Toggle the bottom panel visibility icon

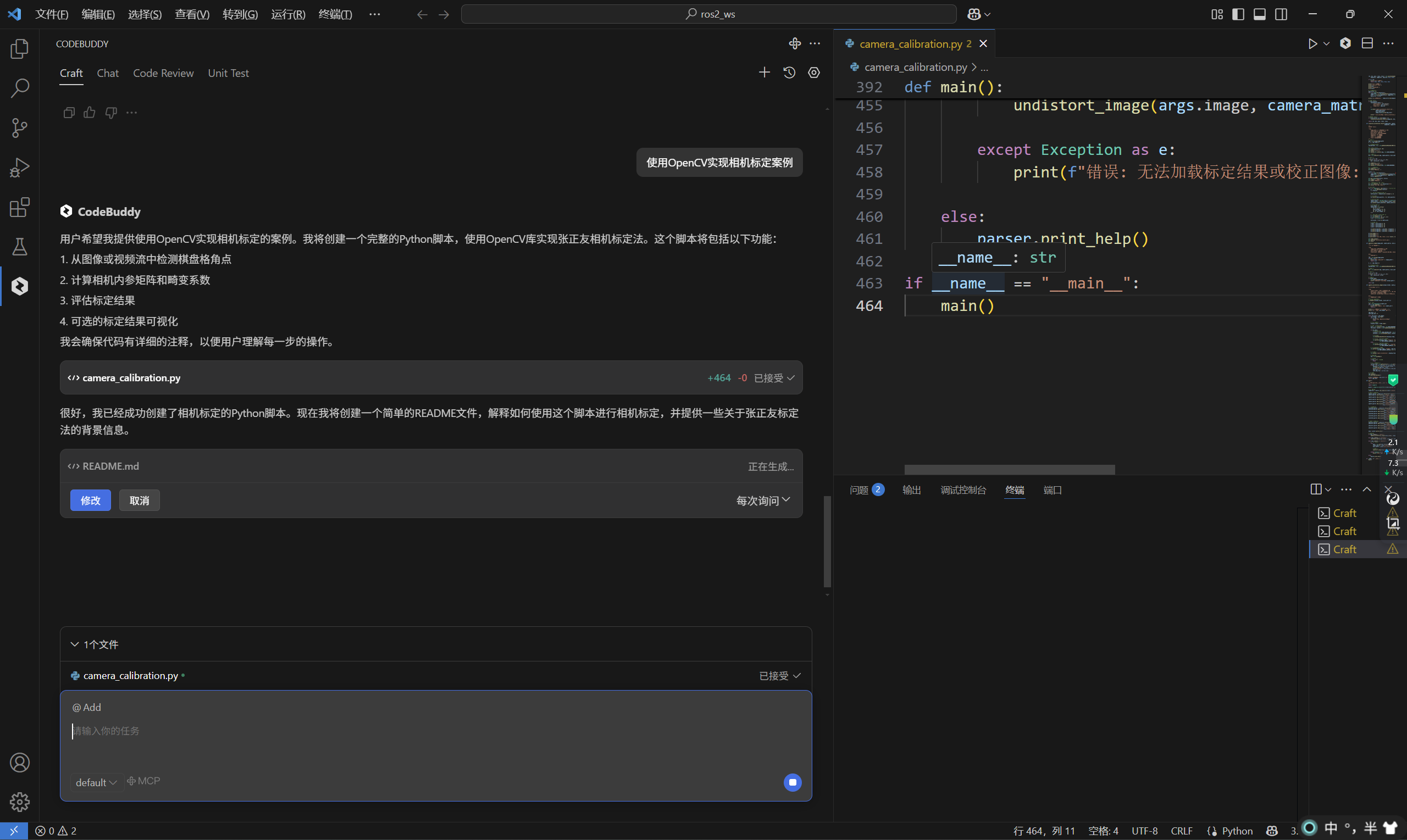pyautogui.click(x=1259, y=14)
